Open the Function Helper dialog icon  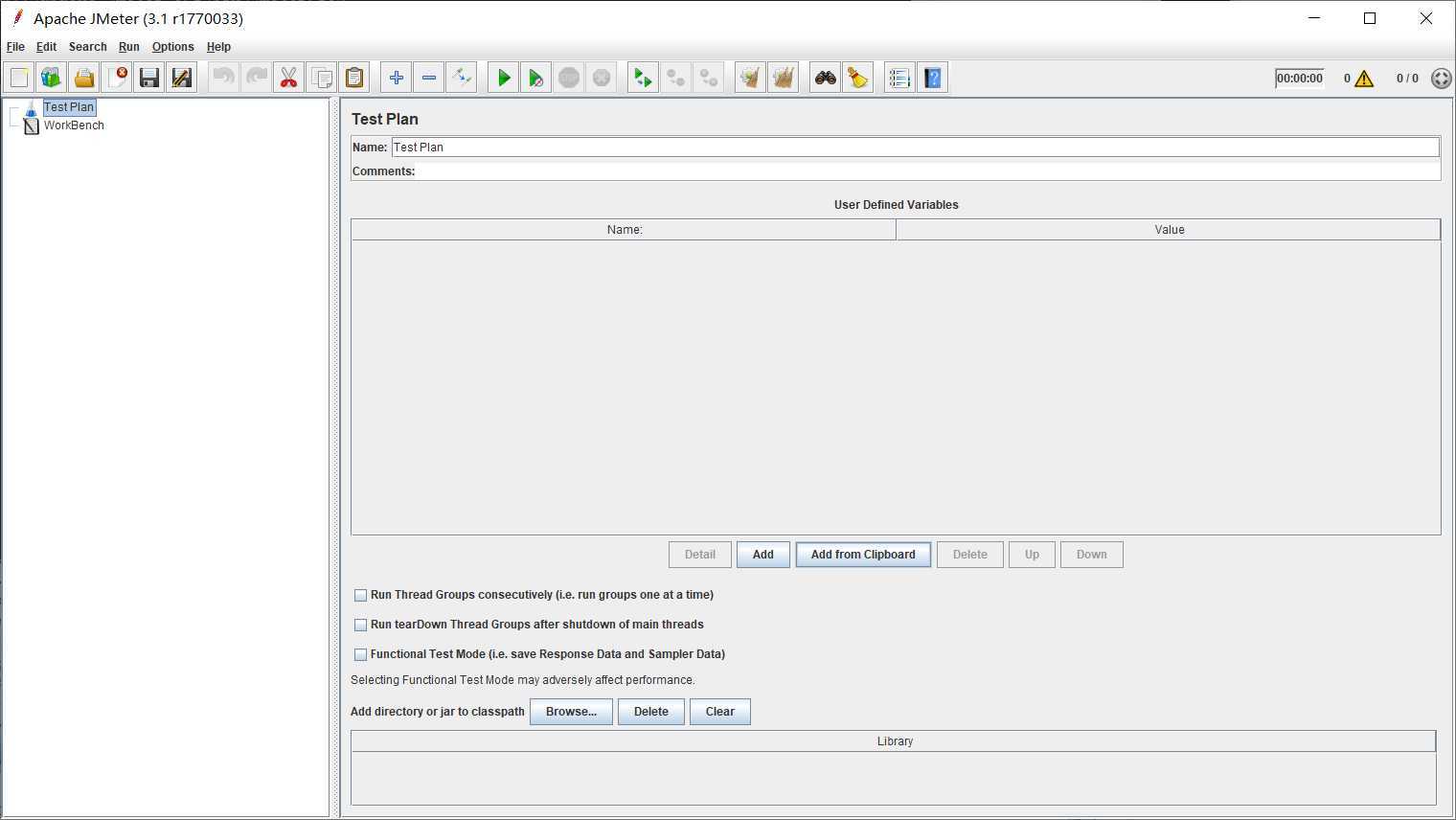tap(900, 78)
